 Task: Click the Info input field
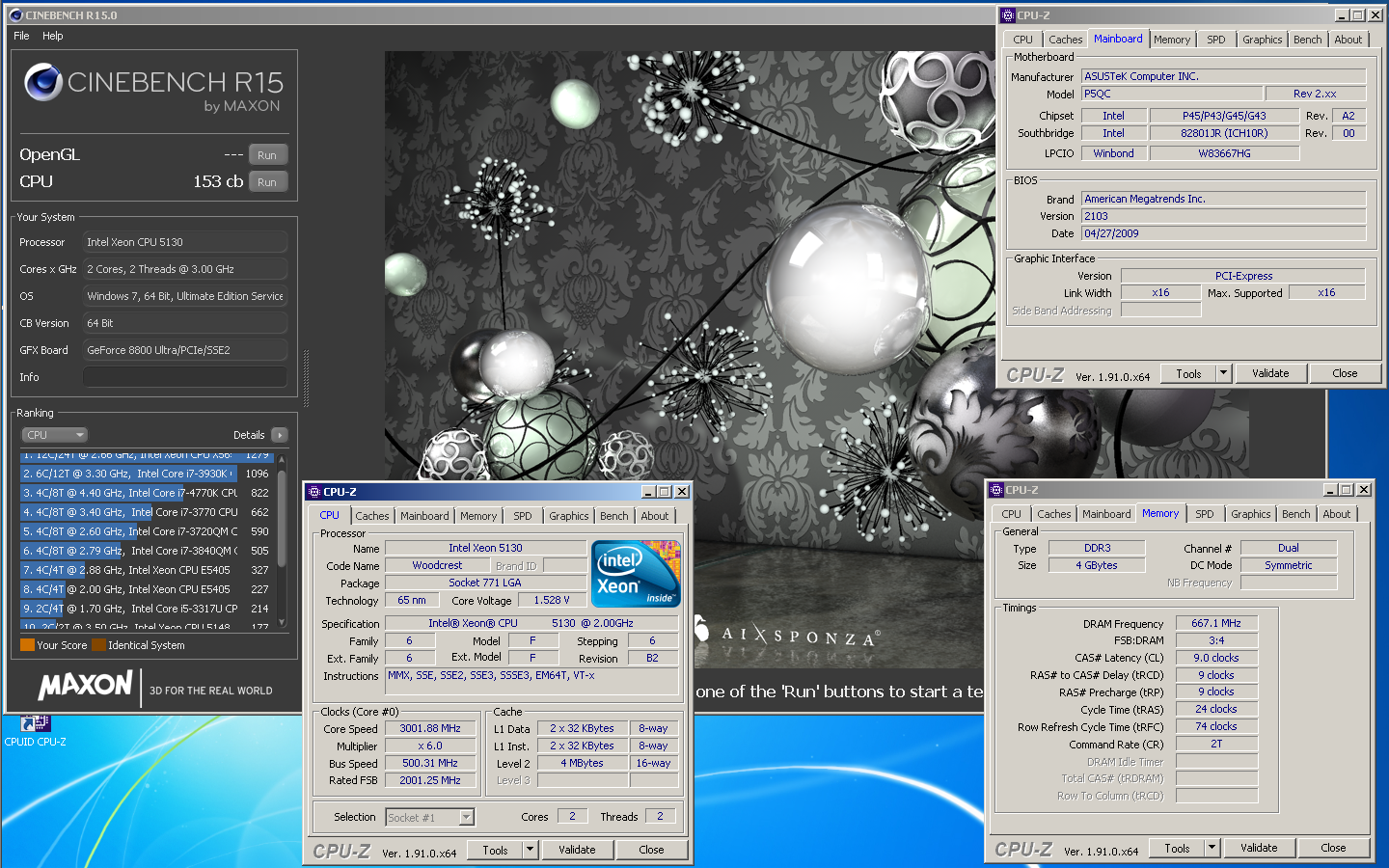point(185,377)
